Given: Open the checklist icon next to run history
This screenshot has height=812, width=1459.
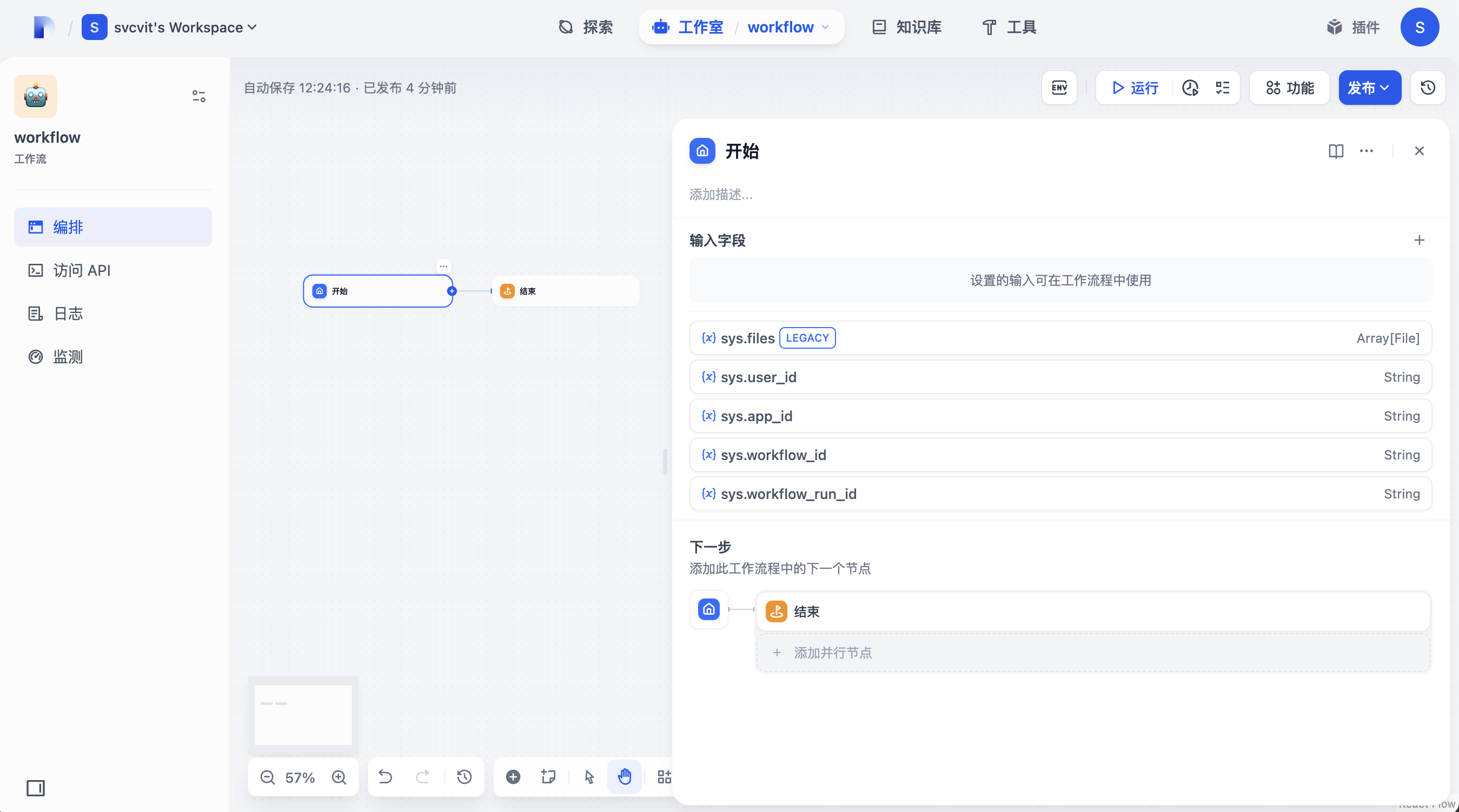Looking at the screenshot, I should coord(1223,88).
